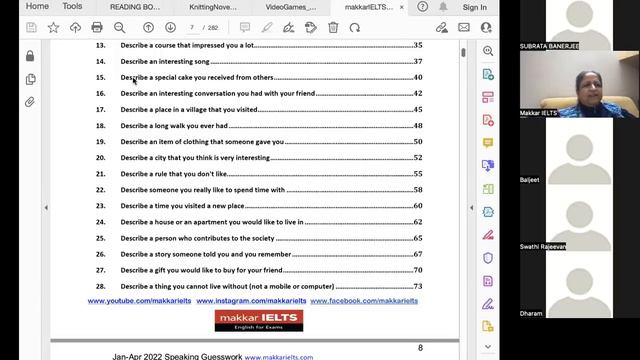
Task: Open the www.instagram.com/makkarielts link
Action: pyautogui.click(x=251, y=301)
